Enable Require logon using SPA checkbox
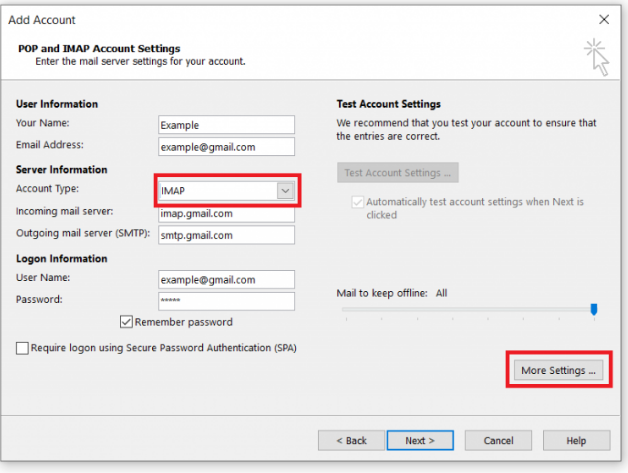The image size is (628, 473). [22, 348]
